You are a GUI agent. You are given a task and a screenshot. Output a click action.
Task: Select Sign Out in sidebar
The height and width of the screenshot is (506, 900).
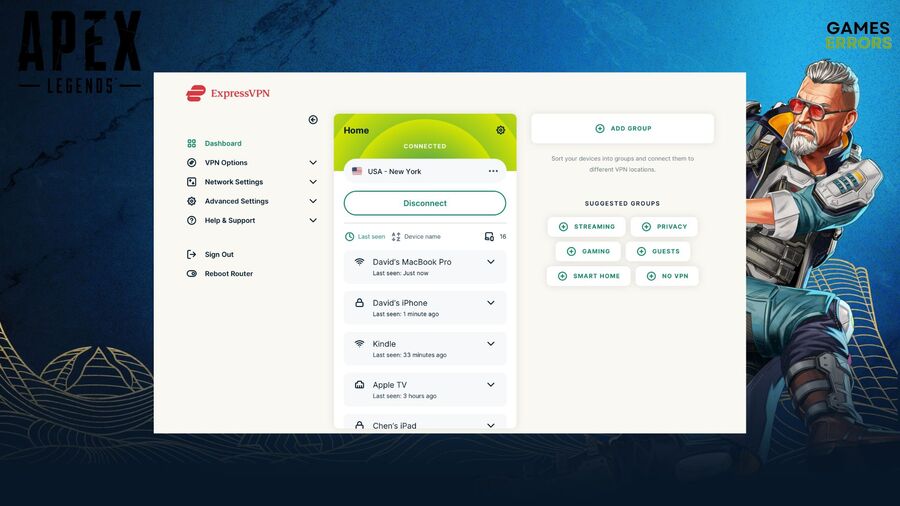click(219, 254)
